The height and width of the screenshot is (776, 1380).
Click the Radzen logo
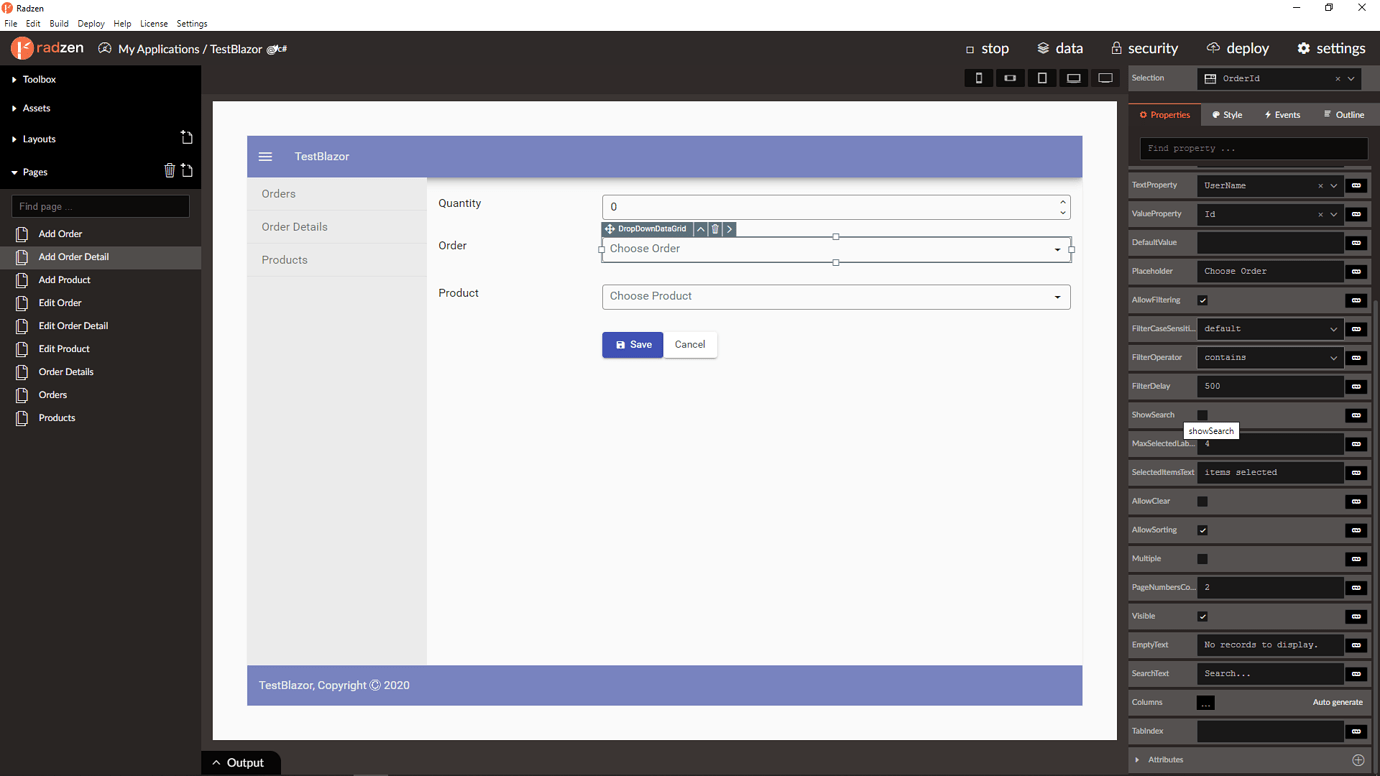point(47,48)
